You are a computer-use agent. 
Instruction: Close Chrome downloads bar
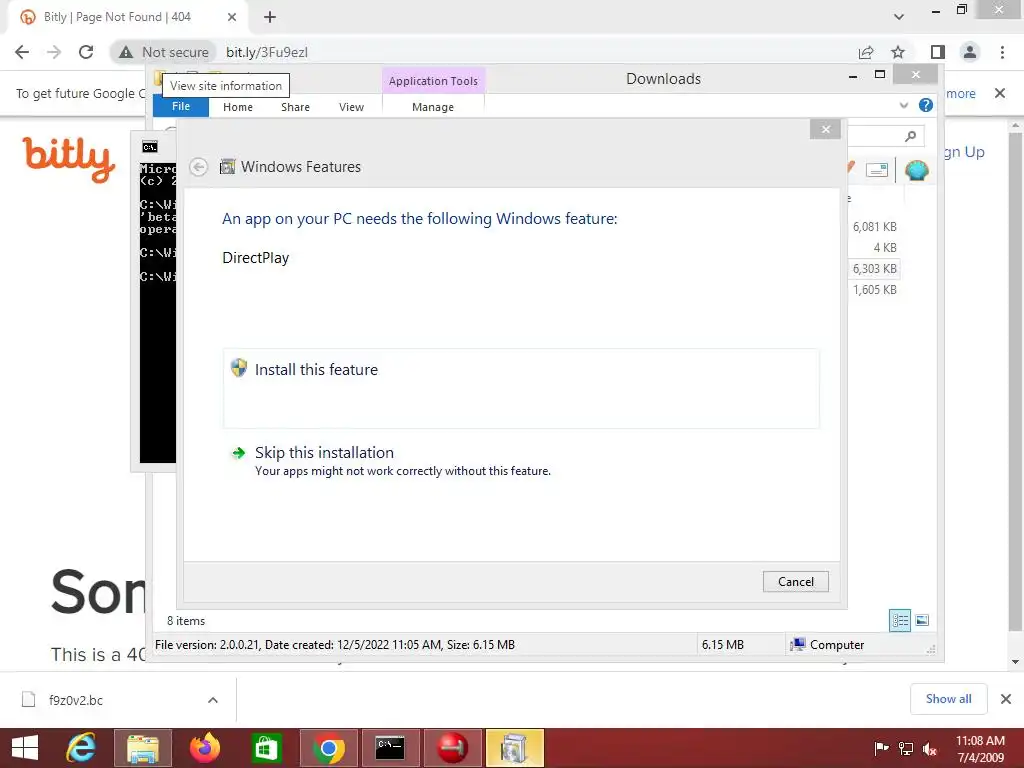tap(1006, 699)
